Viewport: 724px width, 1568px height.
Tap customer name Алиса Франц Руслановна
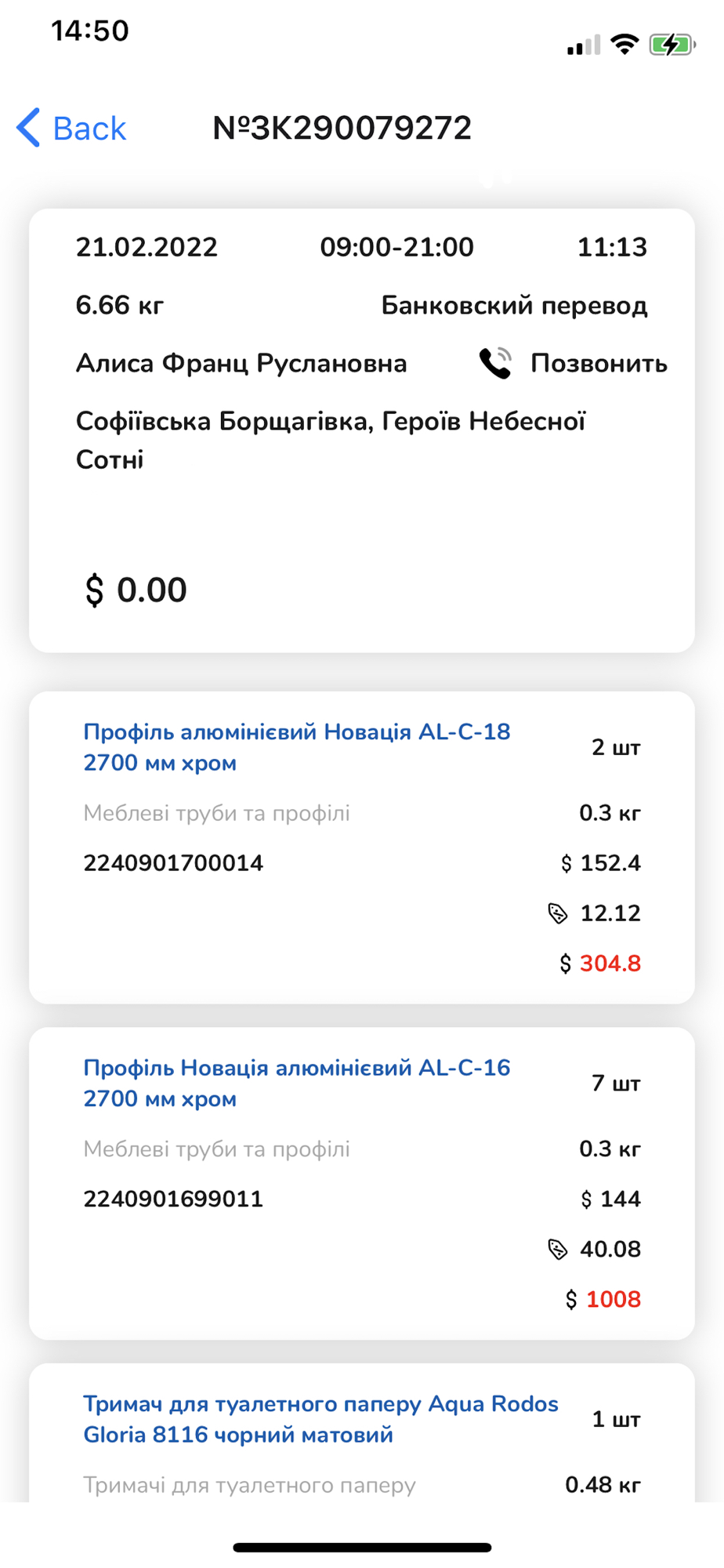241,363
